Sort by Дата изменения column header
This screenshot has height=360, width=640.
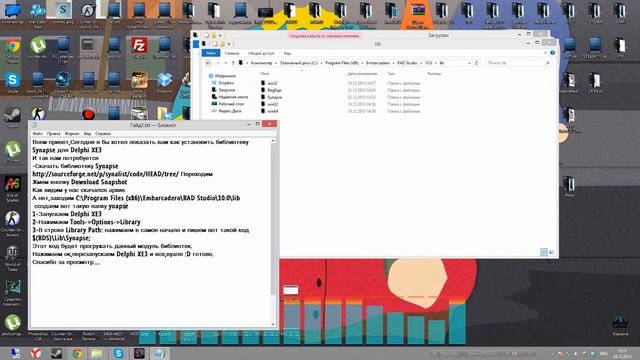click(x=362, y=74)
